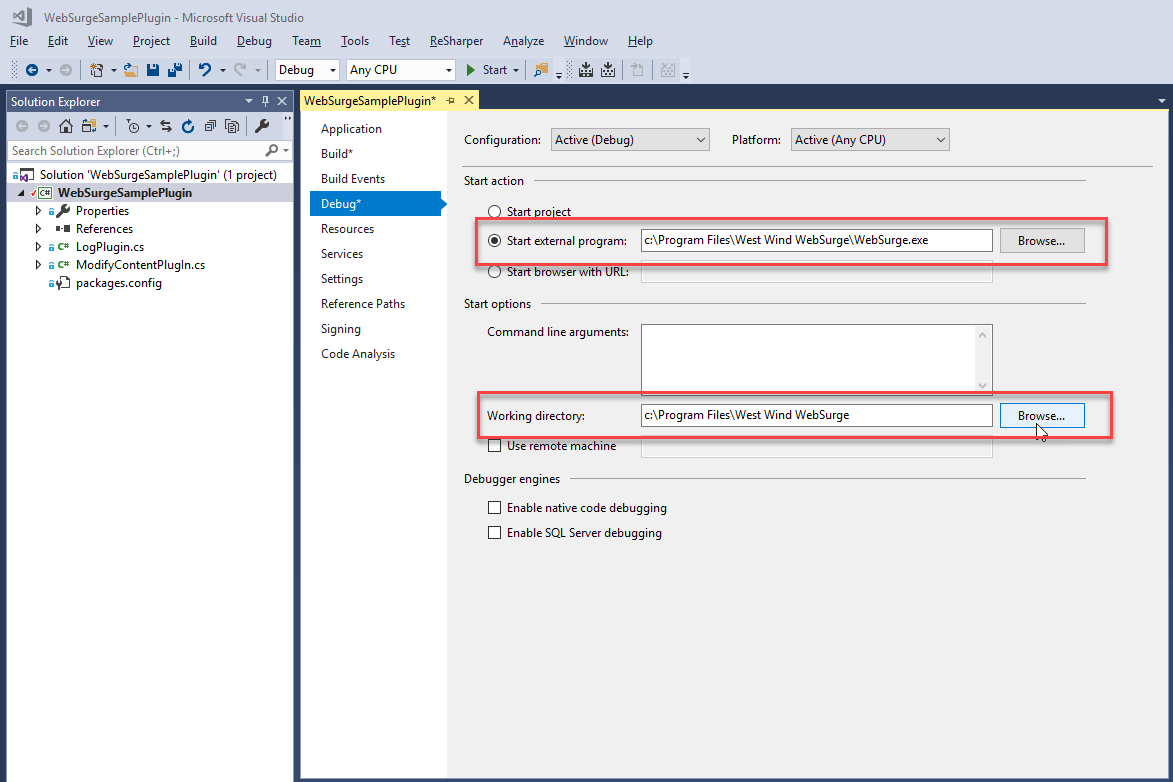
Task: Collapse the WebSurgeSamplePlugin project node
Action: [21, 193]
